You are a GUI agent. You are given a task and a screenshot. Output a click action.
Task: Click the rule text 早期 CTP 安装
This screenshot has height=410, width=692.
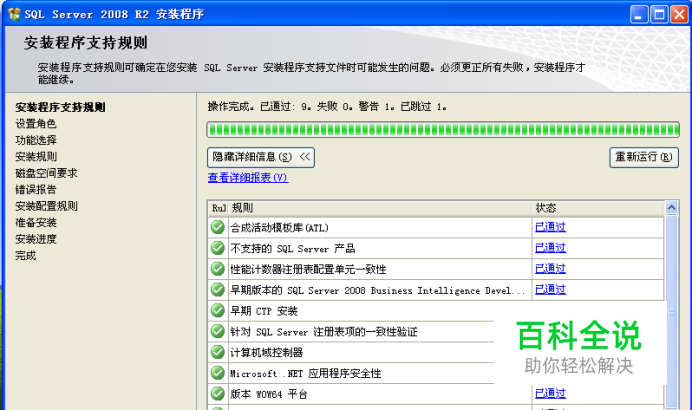pos(264,311)
